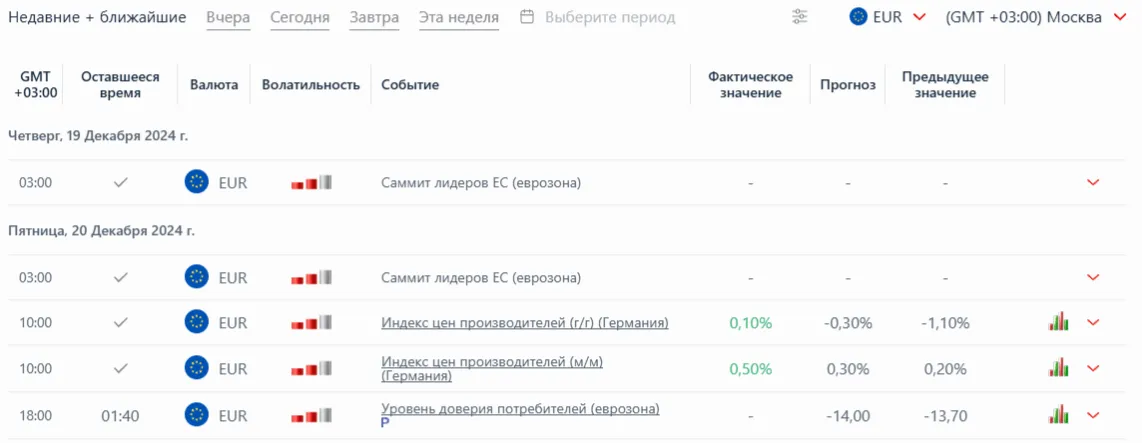Click the Выберите период date field
1142x443 pixels.
(609, 18)
